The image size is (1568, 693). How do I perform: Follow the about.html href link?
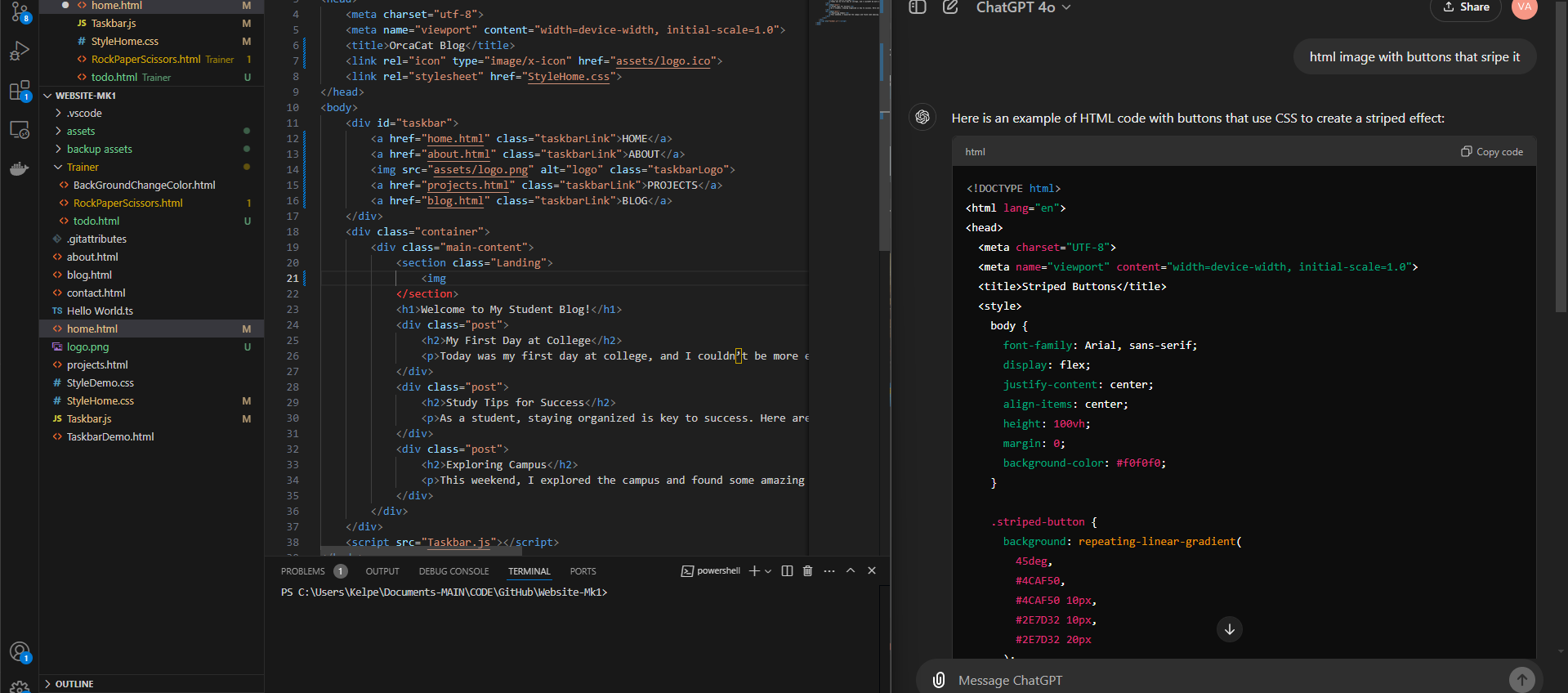coord(458,154)
